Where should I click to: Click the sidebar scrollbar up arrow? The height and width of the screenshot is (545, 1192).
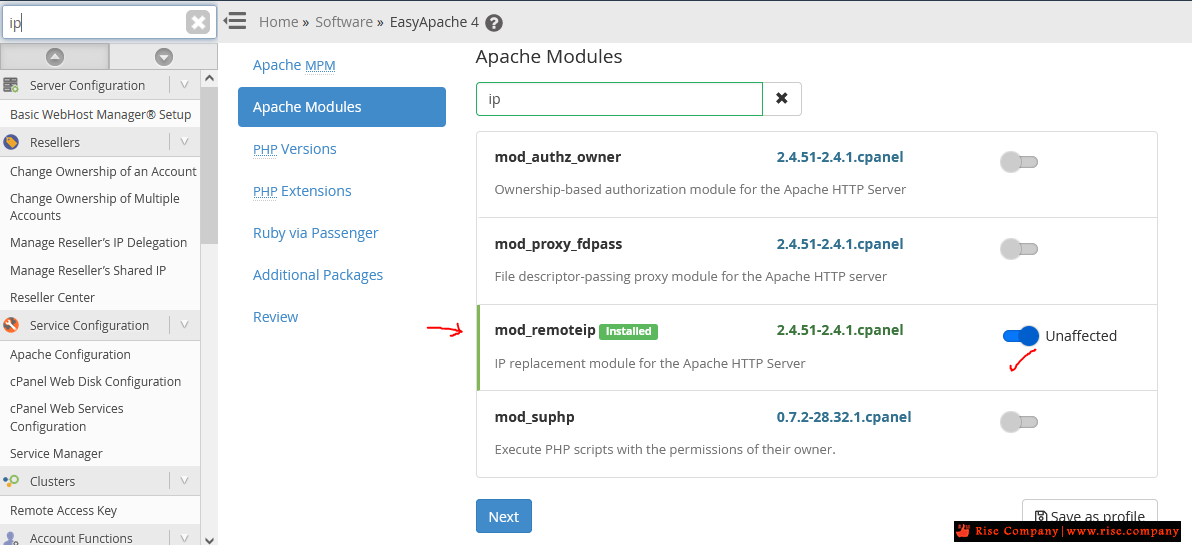pos(209,78)
